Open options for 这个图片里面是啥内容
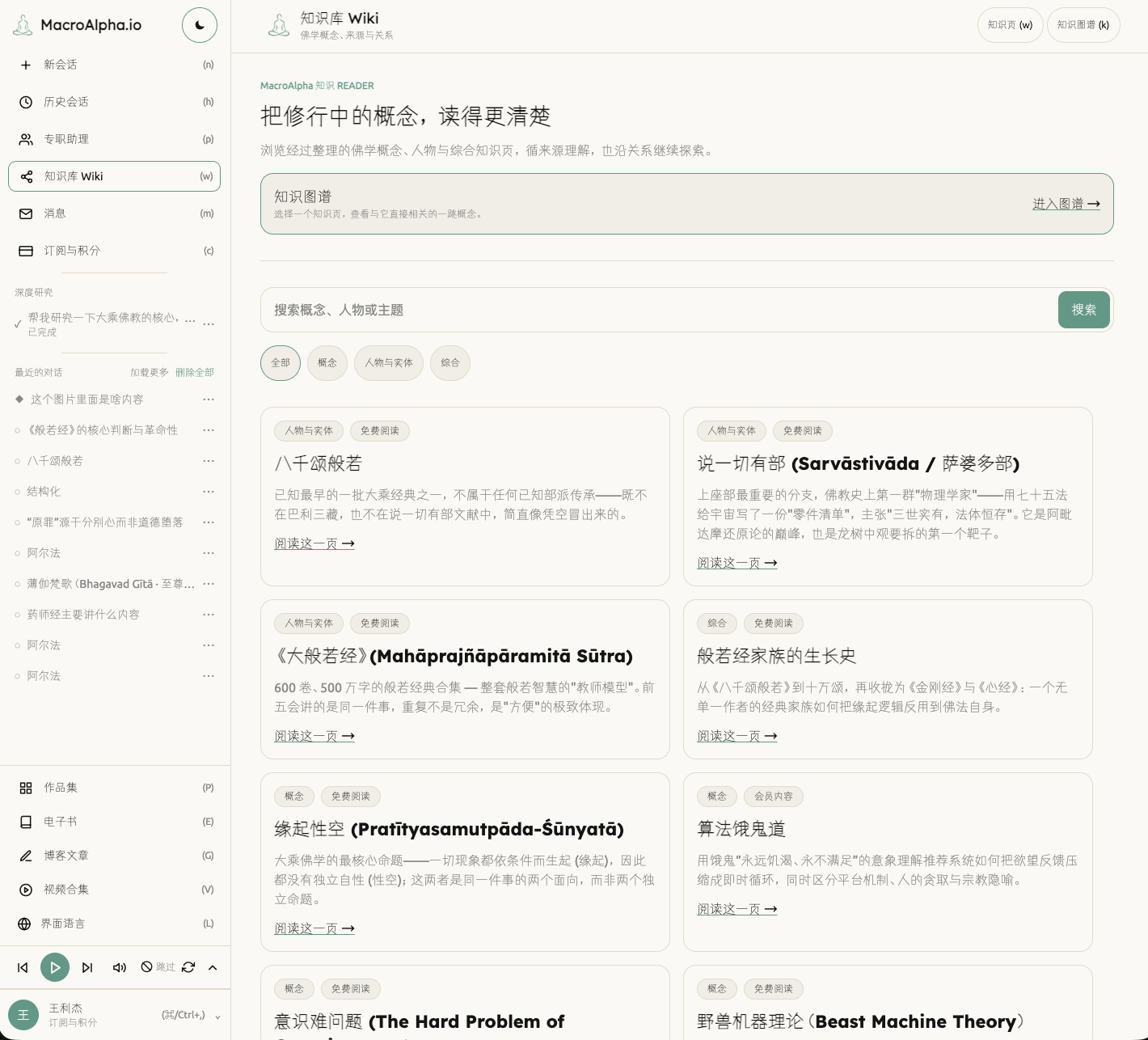This screenshot has height=1040, width=1148. point(209,400)
